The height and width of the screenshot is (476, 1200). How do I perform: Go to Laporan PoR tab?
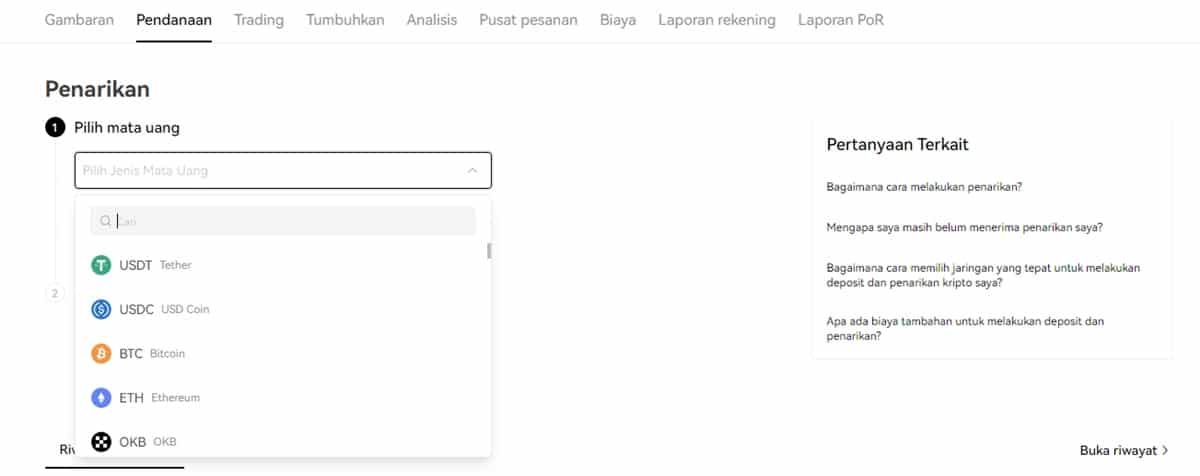pos(841,20)
